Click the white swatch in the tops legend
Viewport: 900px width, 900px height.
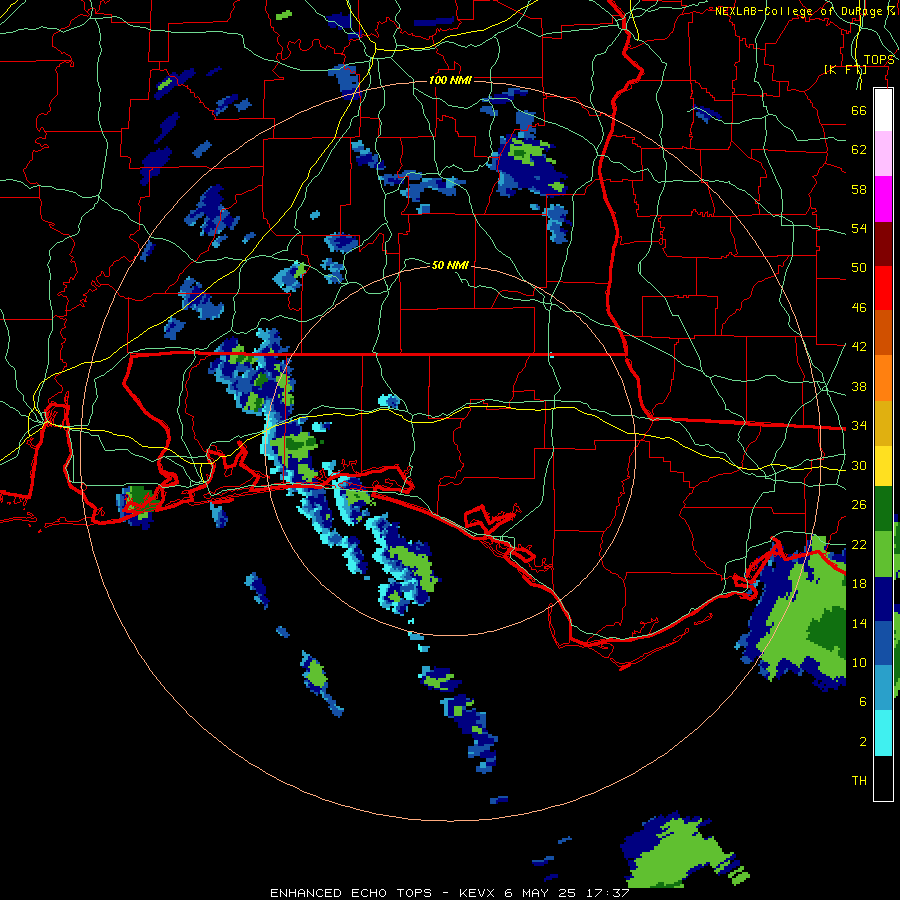click(883, 110)
